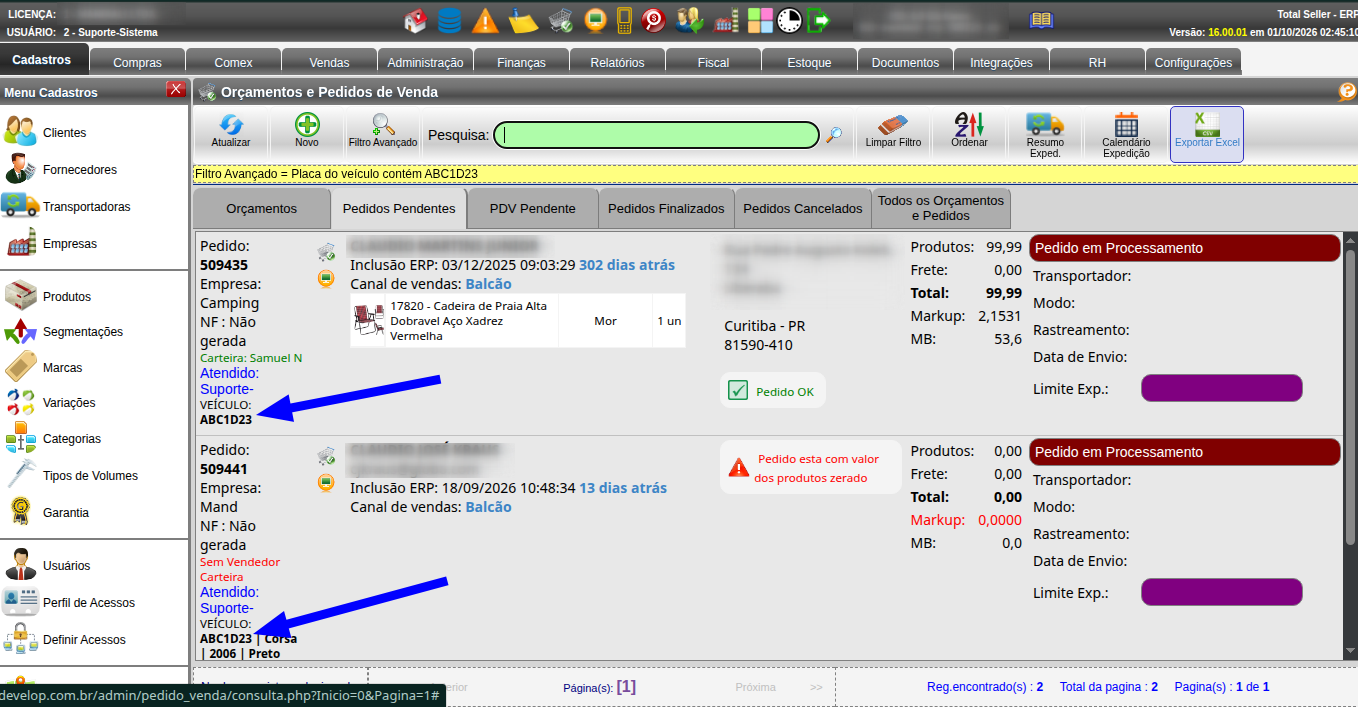Screen dimensions: 1358x707
Task: Click the four colored squares icon
Action: 760,20
